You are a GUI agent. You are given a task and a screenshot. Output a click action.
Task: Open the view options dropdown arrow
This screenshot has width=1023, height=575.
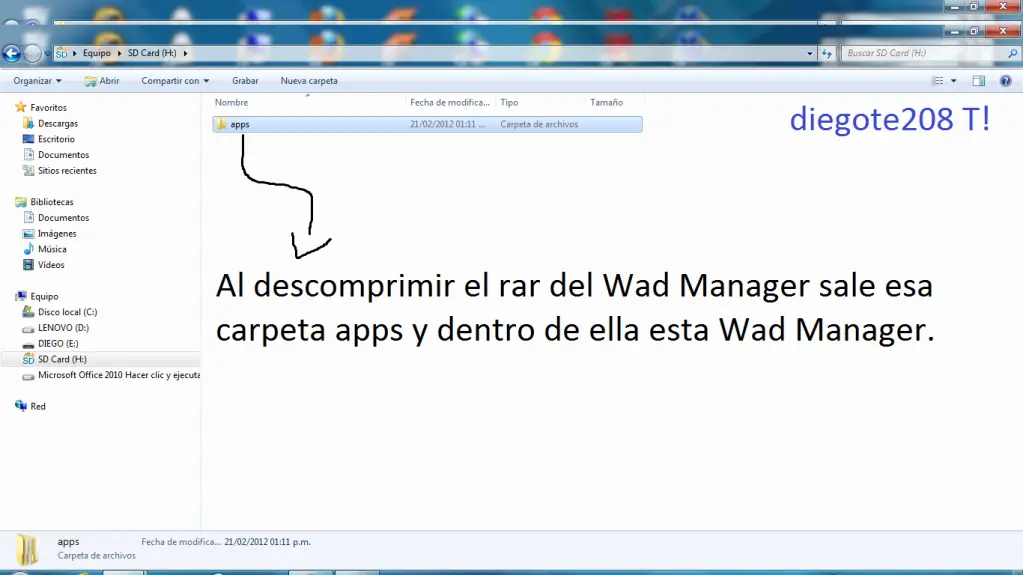click(x=954, y=81)
